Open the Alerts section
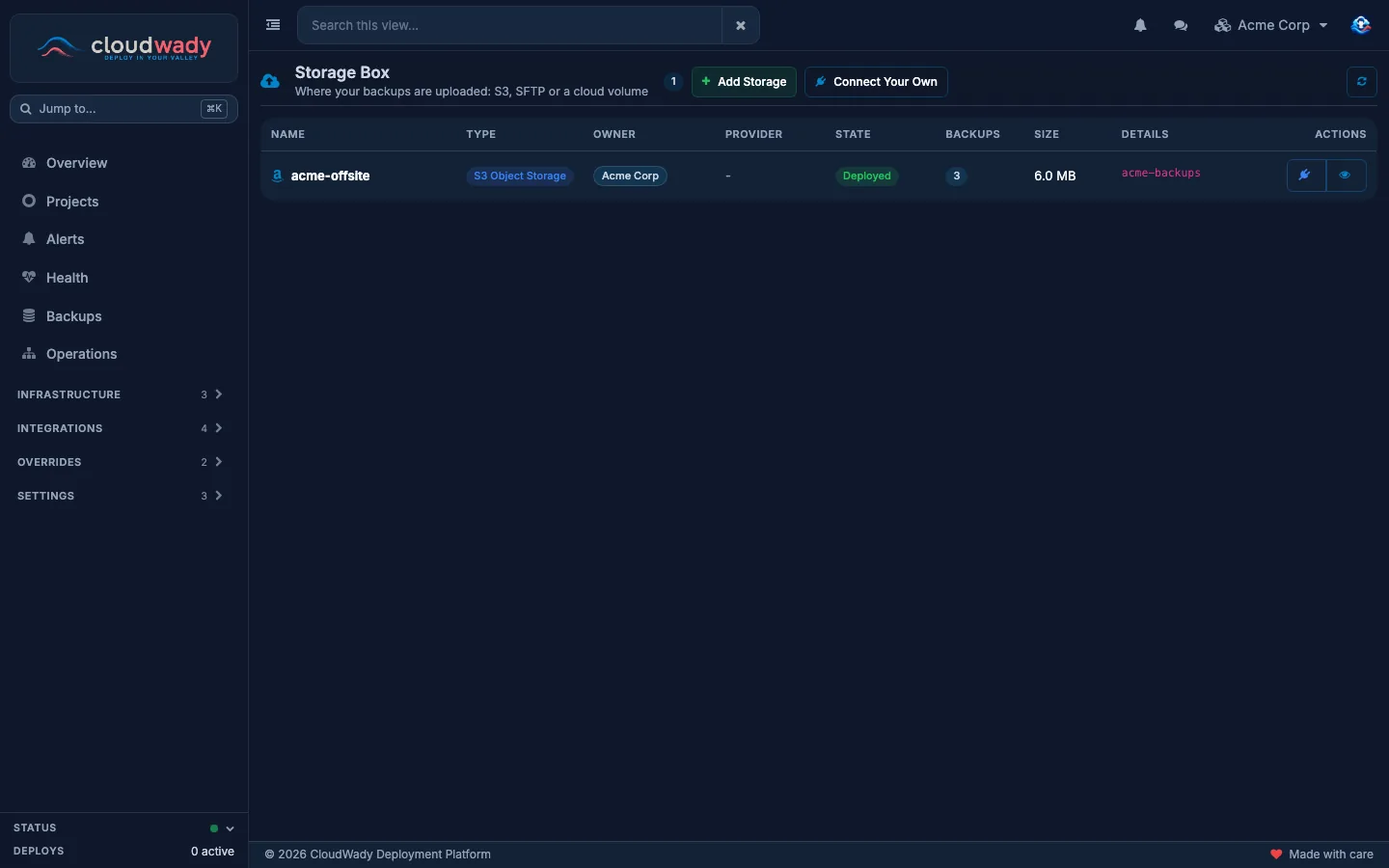The height and width of the screenshot is (868, 1389). click(123, 239)
